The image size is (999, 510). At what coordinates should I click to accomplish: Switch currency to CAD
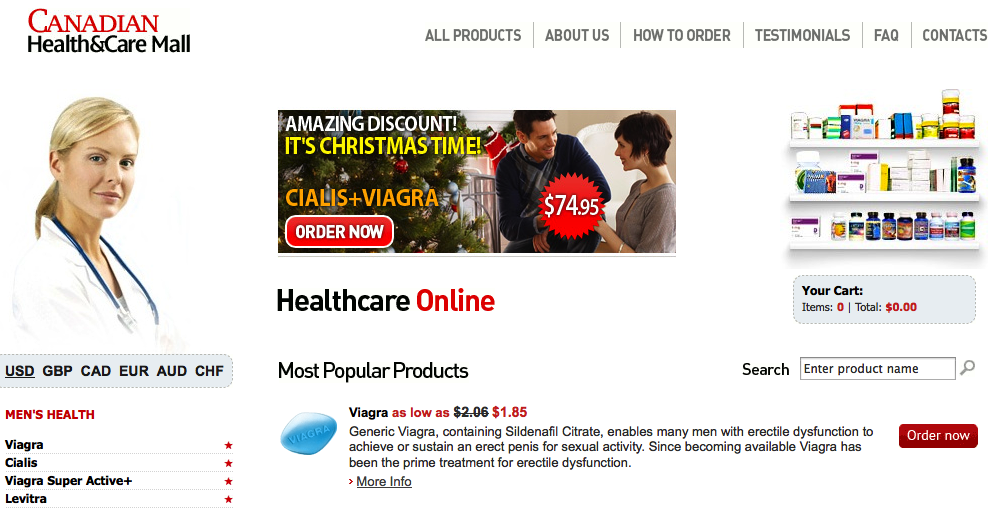pyautogui.click(x=96, y=371)
